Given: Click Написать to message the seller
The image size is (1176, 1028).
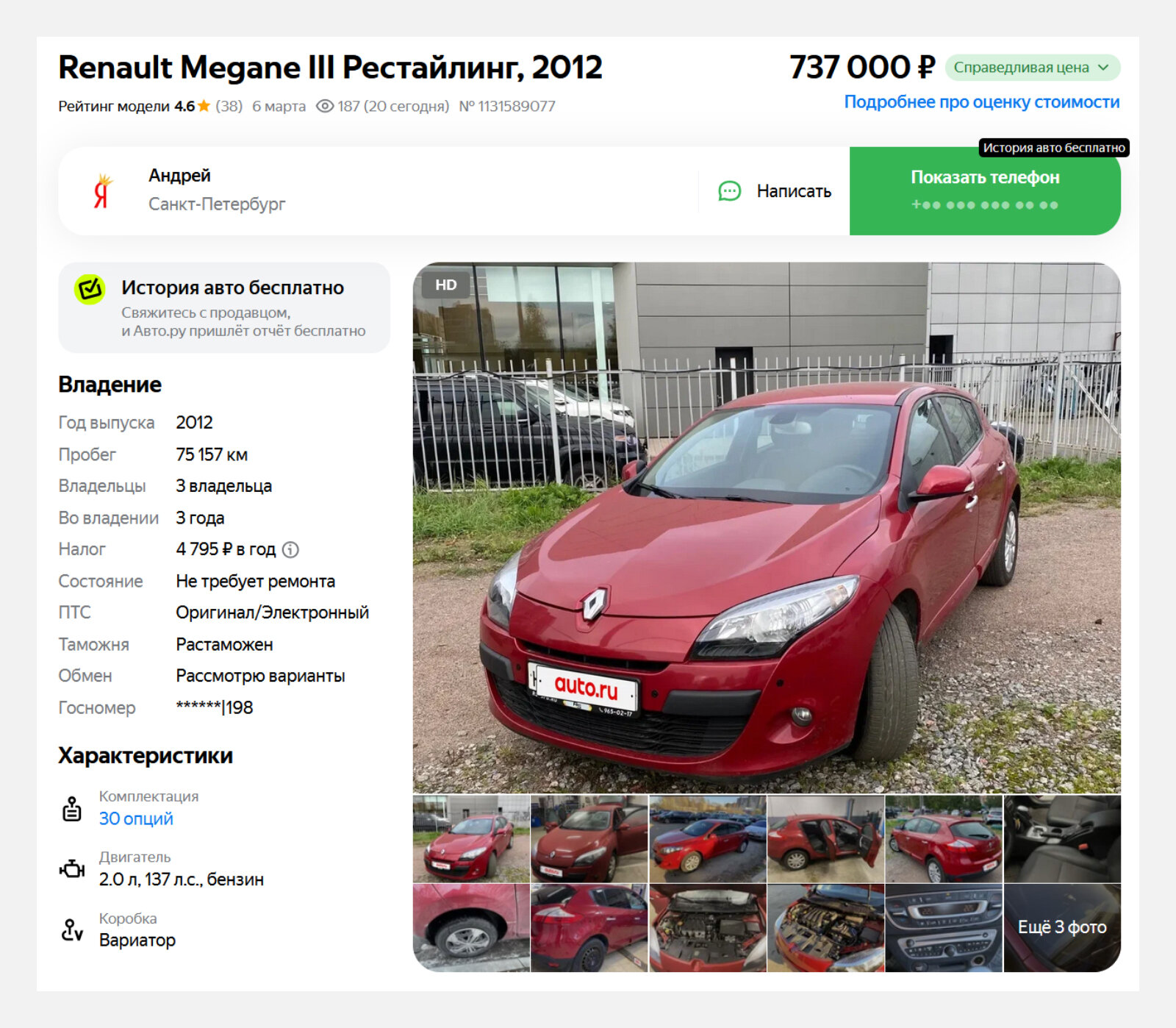Looking at the screenshot, I should [x=775, y=191].
